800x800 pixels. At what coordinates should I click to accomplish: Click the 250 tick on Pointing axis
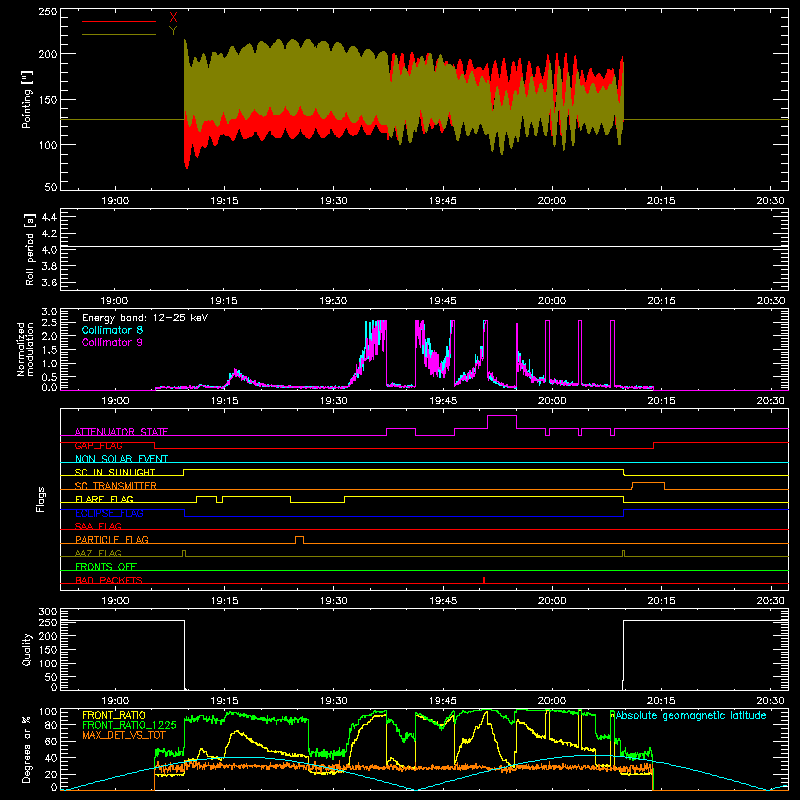click(x=48, y=11)
